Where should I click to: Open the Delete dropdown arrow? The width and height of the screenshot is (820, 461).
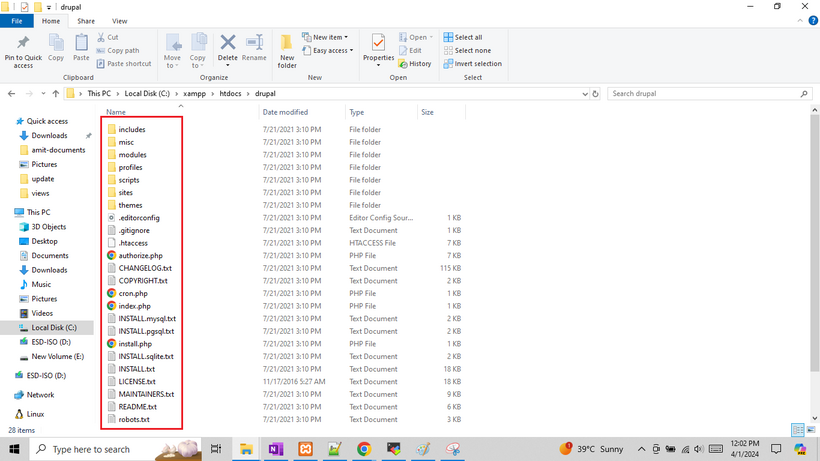(228, 66)
